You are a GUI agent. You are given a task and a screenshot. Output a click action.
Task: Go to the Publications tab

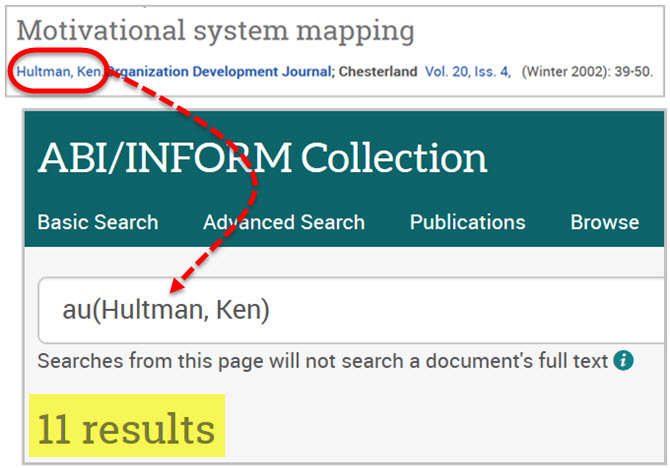(467, 222)
